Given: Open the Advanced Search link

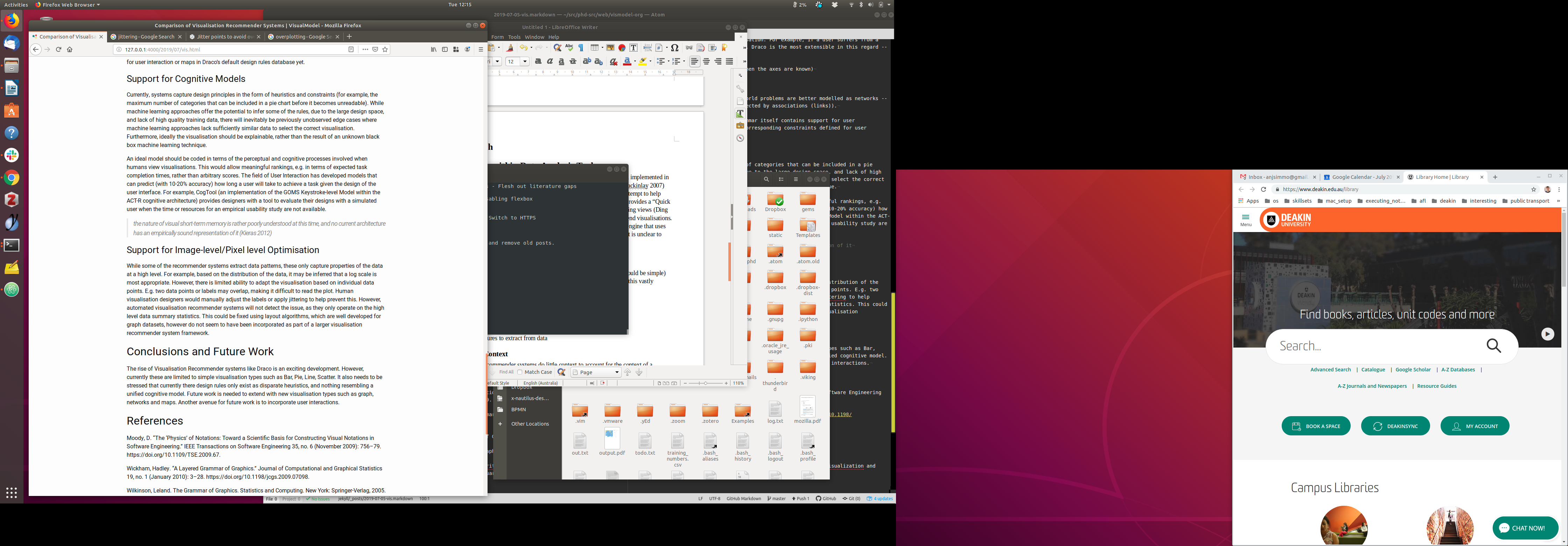Looking at the screenshot, I should tap(1330, 370).
